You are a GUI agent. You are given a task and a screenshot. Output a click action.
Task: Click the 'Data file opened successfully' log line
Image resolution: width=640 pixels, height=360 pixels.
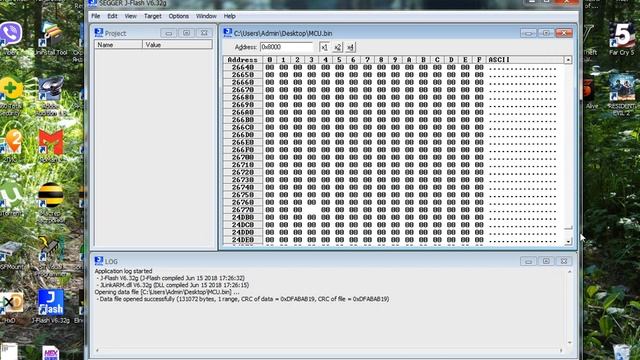[243, 299]
